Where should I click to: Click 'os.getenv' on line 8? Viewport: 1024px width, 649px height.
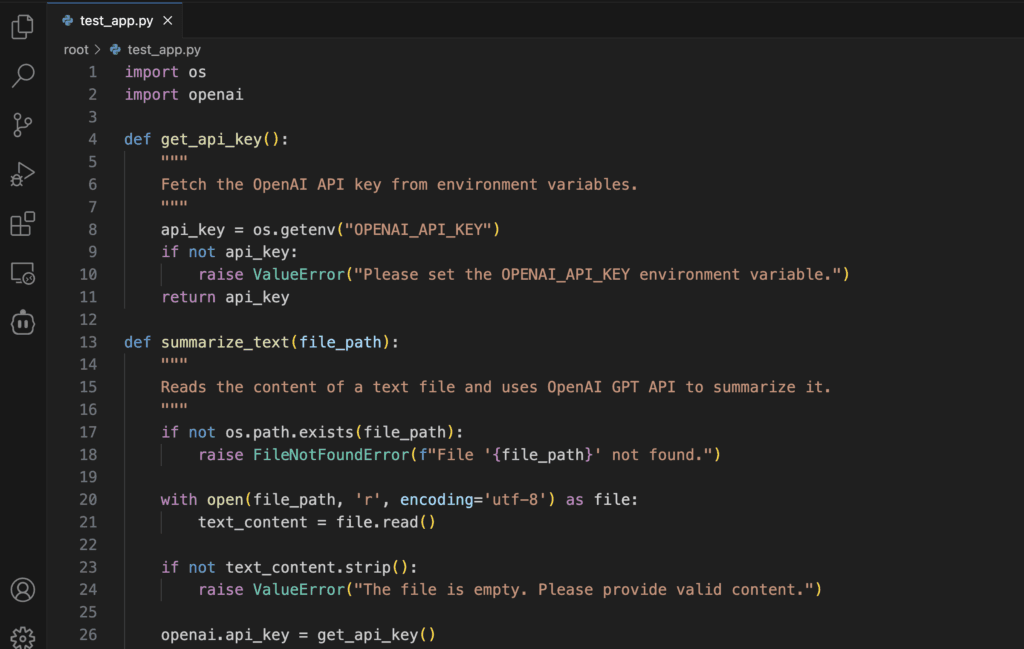pyautogui.click(x=294, y=230)
